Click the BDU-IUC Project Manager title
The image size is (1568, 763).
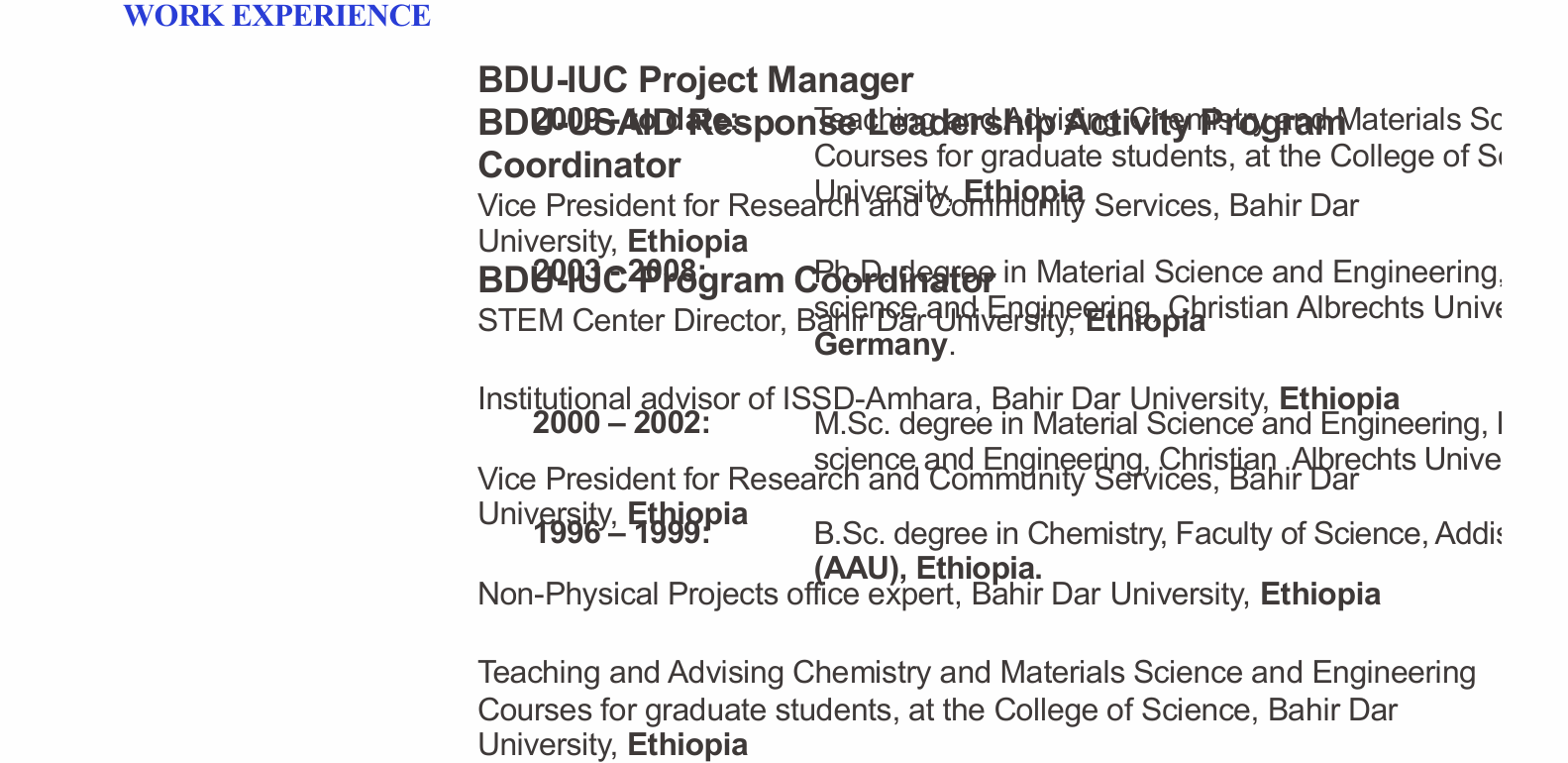pyautogui.click(x=694, y=79)
